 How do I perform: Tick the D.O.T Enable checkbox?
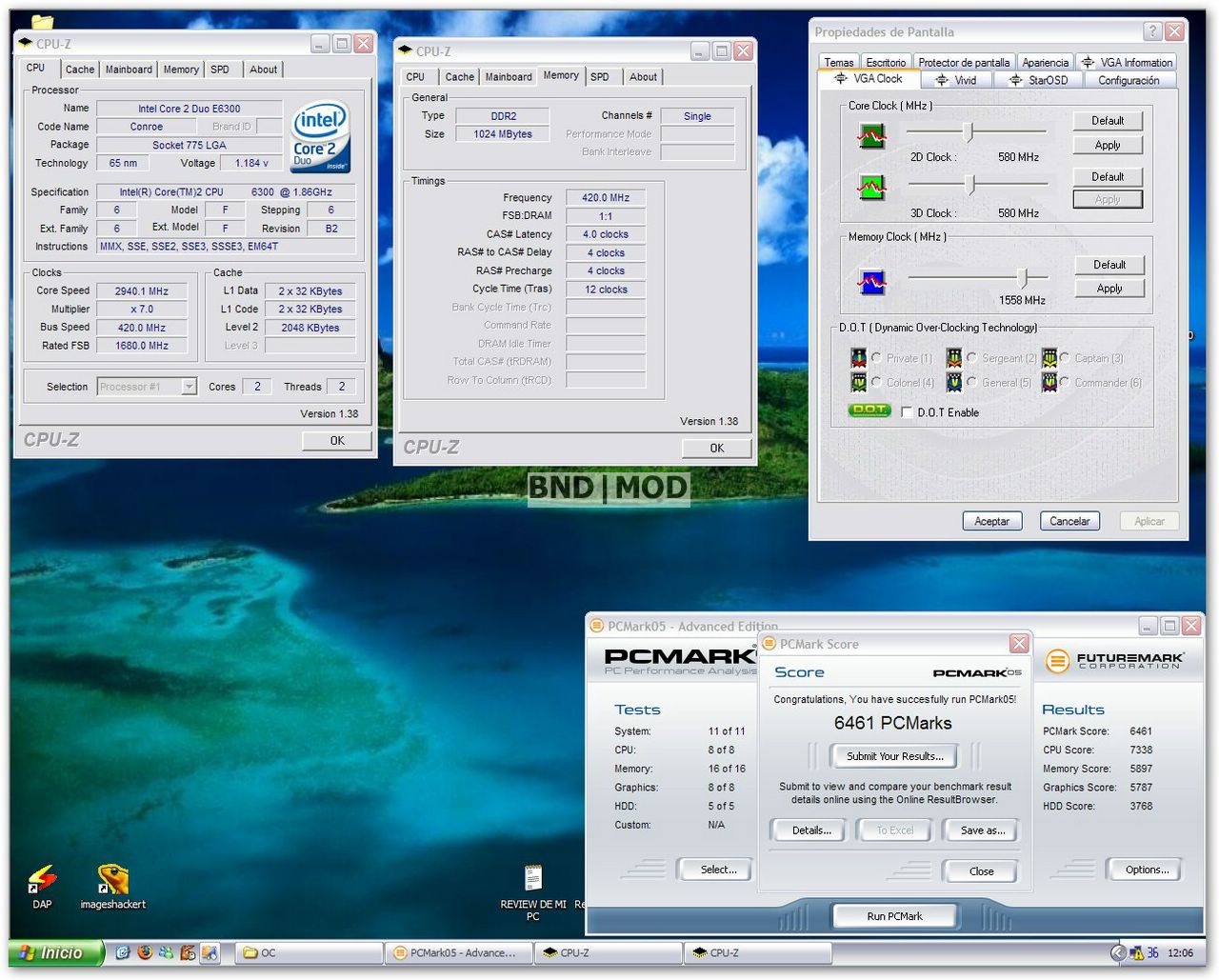click(x=907, y=412)
